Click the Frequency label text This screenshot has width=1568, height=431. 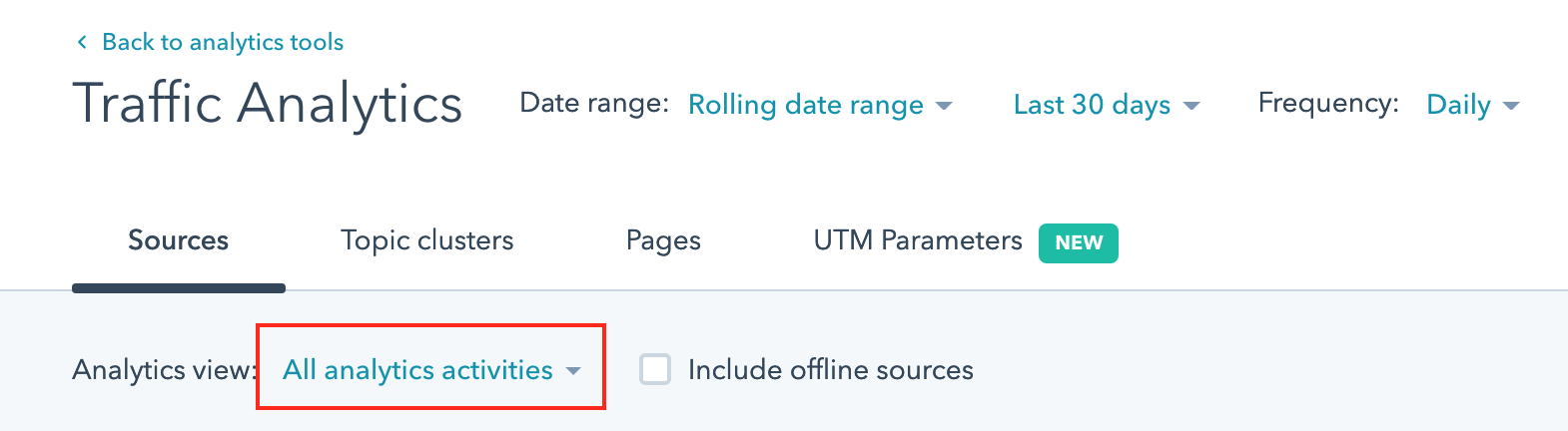point(1327,104)
